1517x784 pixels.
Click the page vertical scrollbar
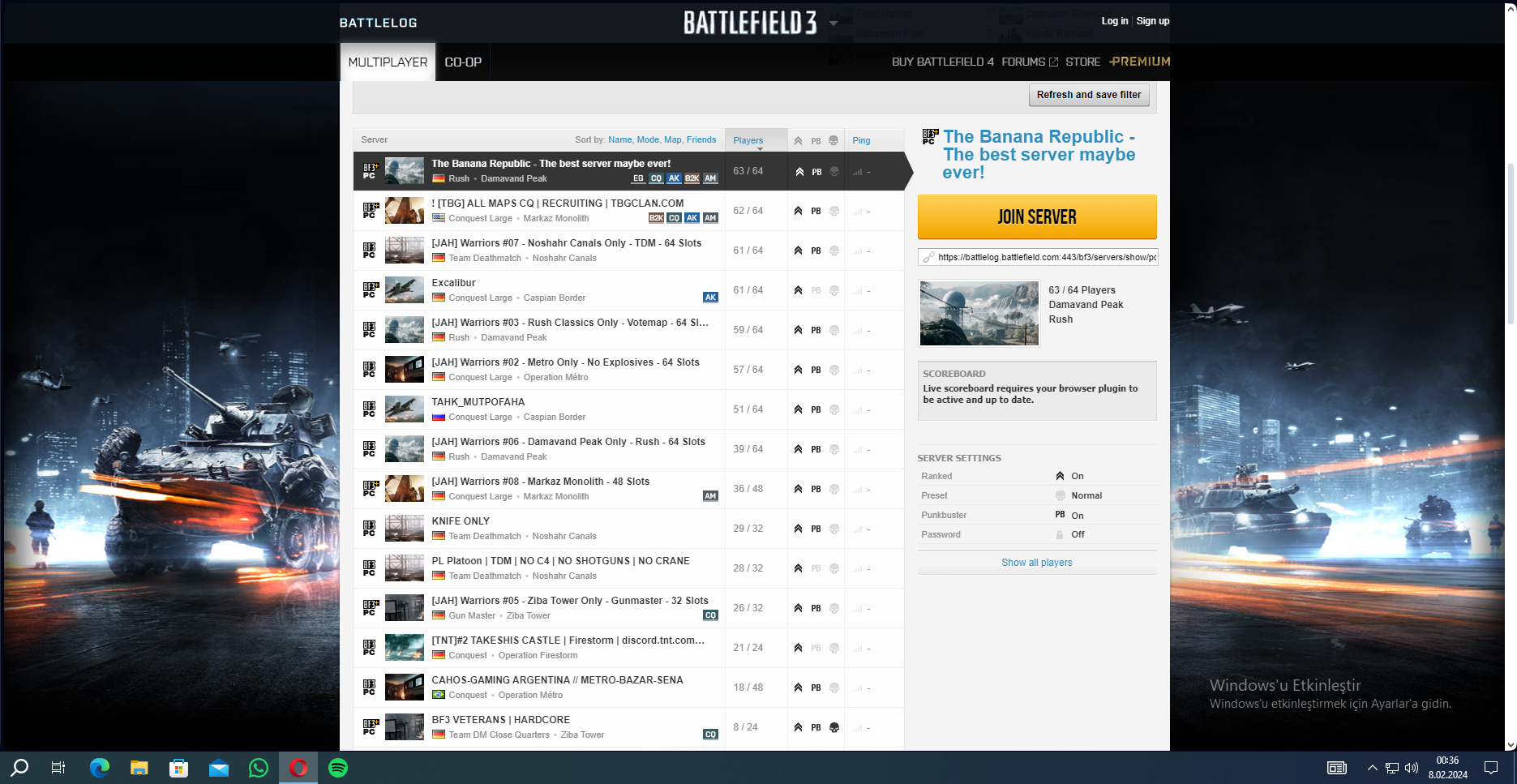pyautogui.click(x=1511, y=243)
